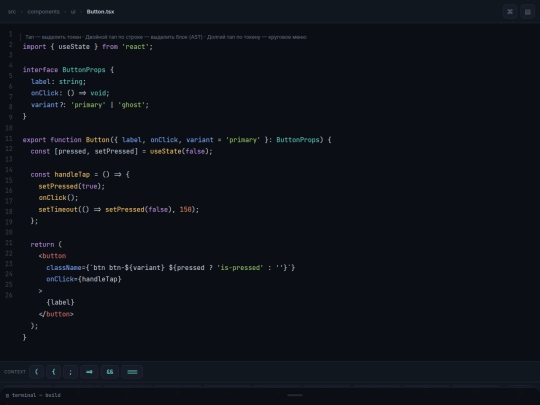Select the 'setPressed(true)' call token
540x405 pixels.
tap(70, 186)
